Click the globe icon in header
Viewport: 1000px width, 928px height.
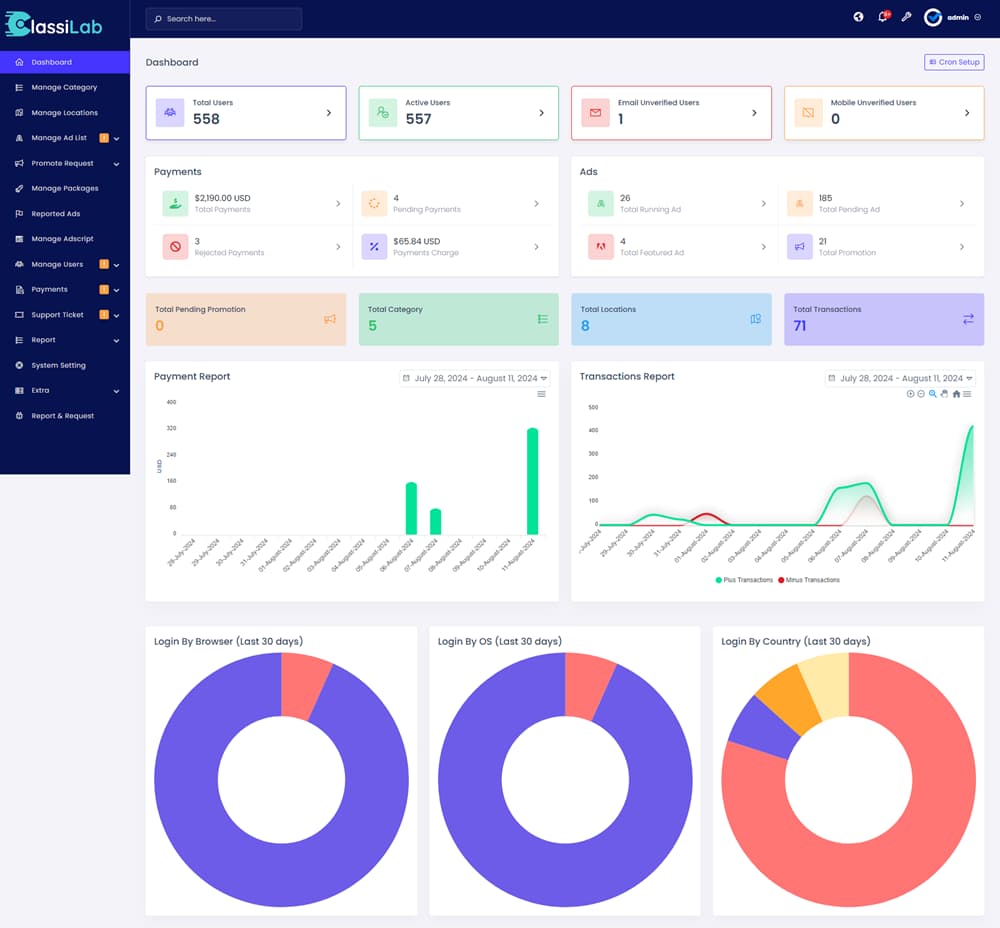(x=858, y=17)
